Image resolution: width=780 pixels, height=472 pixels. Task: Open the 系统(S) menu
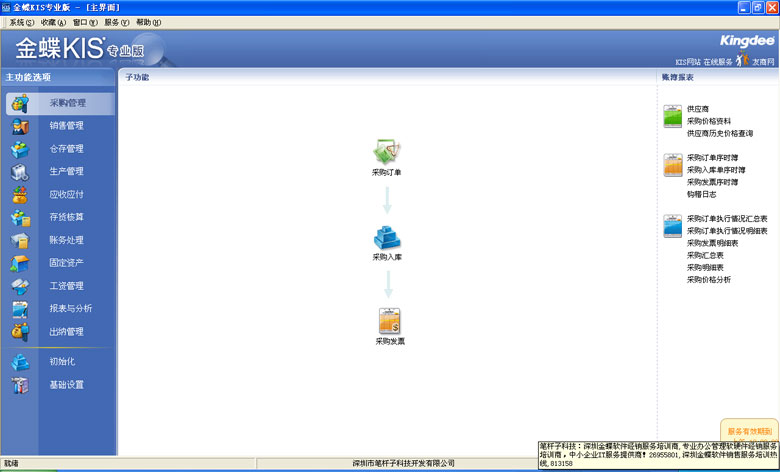tap(22, 22)
